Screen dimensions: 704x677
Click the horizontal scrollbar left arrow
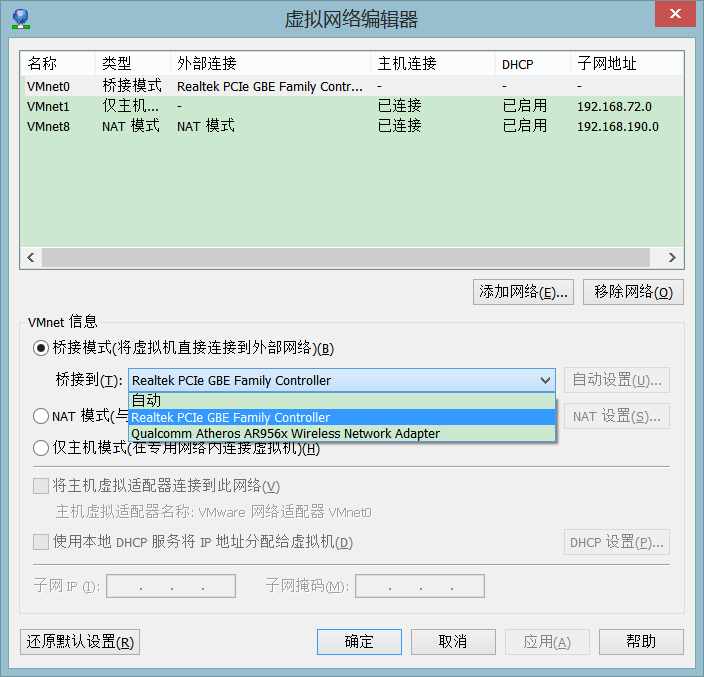click(31, 258)
